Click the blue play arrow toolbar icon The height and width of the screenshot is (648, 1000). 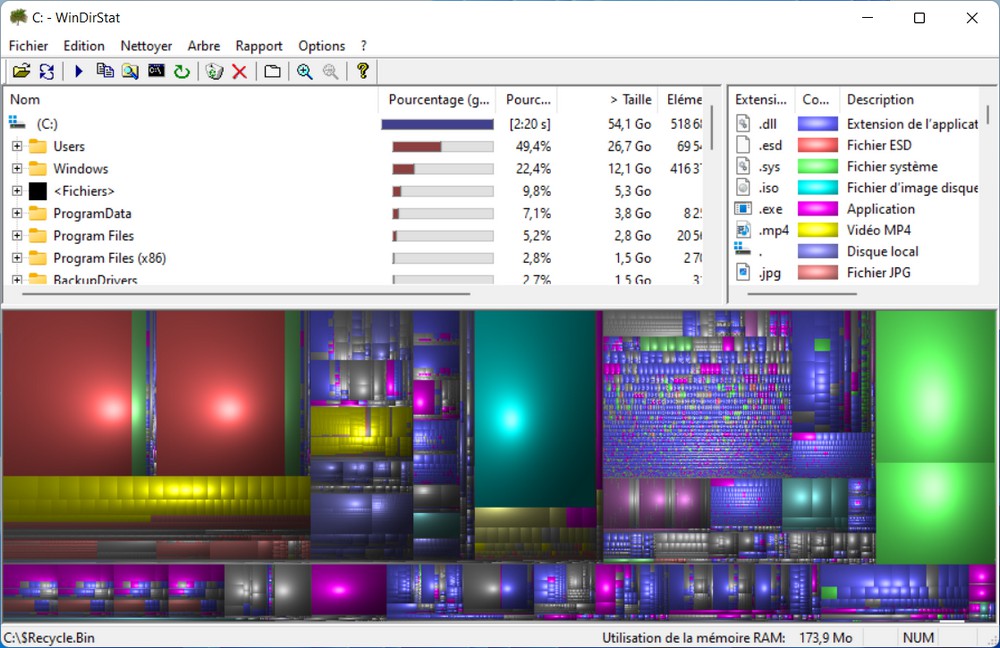79,71
